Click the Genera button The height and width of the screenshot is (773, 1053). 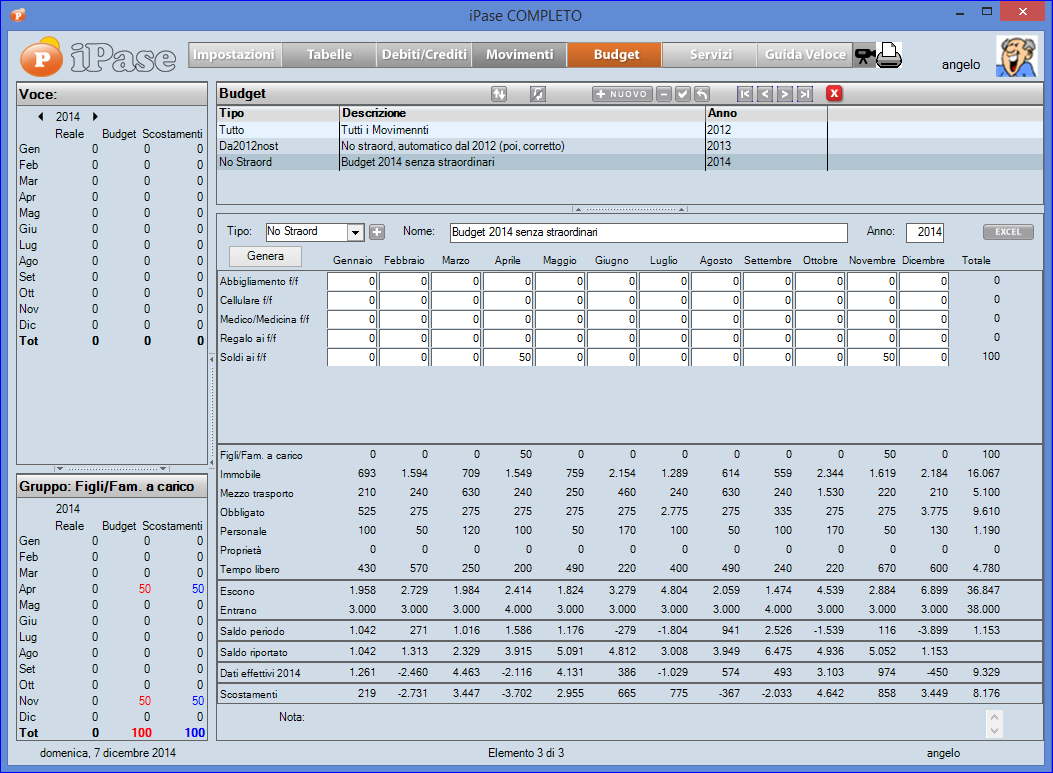click(x=264, y=256)
